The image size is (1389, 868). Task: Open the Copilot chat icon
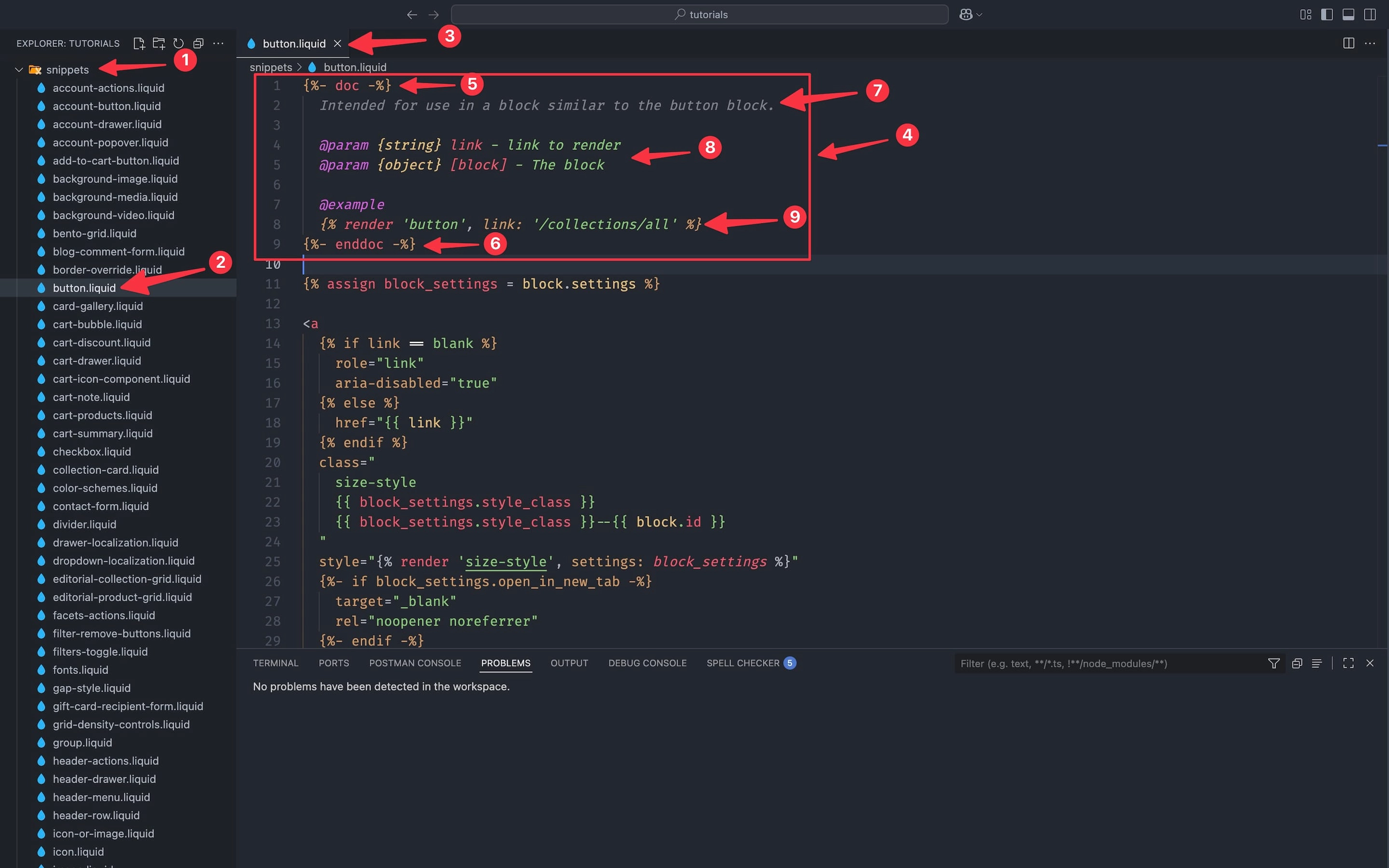(966, 14)
